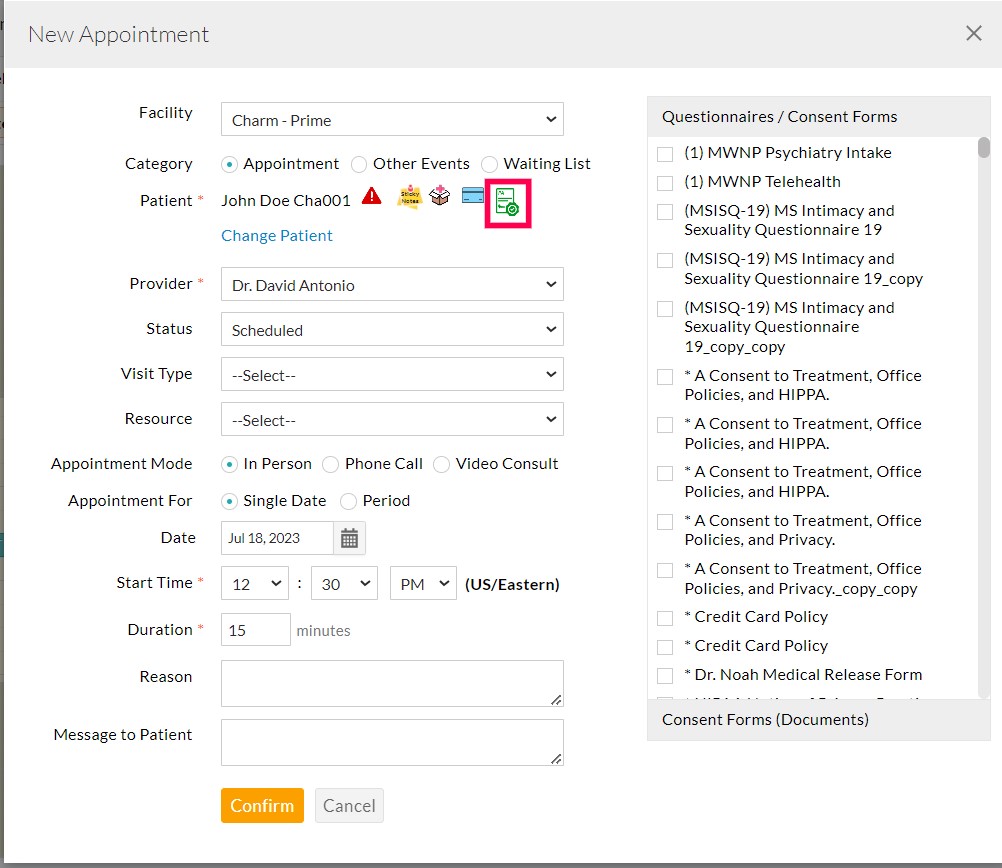The image size is (1002, 868).
Task: Click the medical supplies box icon
Action: tap(440, 197)
